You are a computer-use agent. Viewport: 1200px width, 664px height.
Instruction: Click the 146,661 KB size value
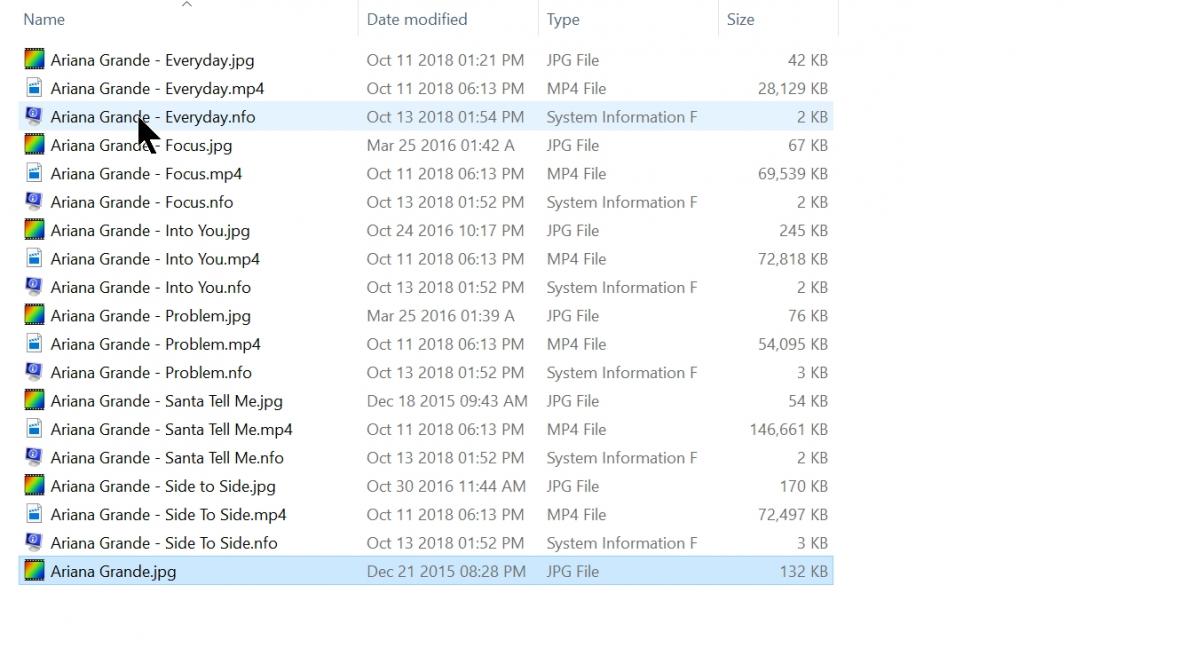(788, 429)
